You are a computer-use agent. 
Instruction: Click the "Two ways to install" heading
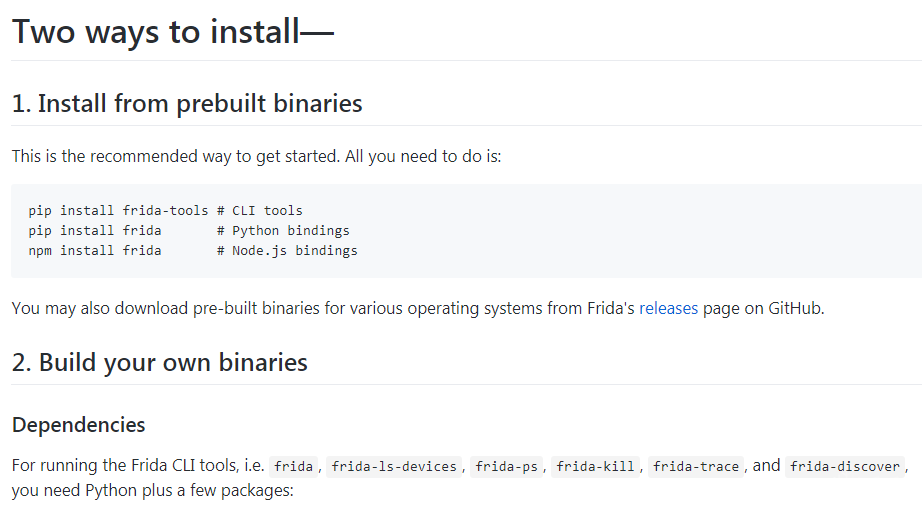pyautogui.click(x=172, y=31)
